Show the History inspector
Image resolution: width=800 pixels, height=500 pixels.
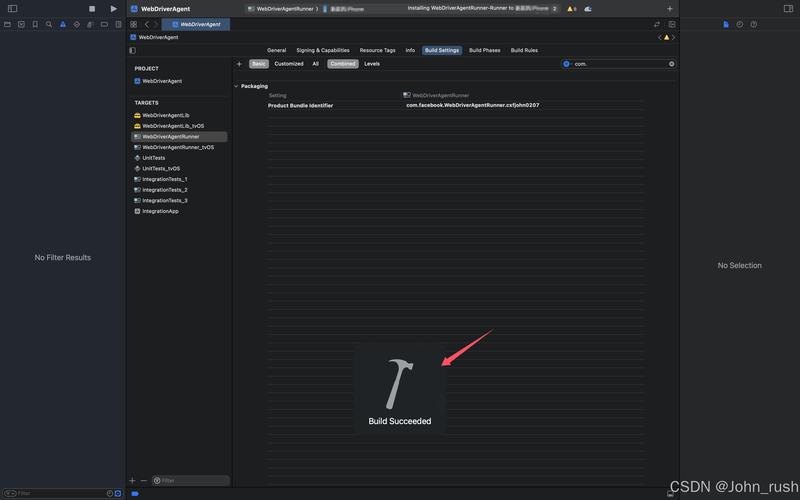pos(740,24)
